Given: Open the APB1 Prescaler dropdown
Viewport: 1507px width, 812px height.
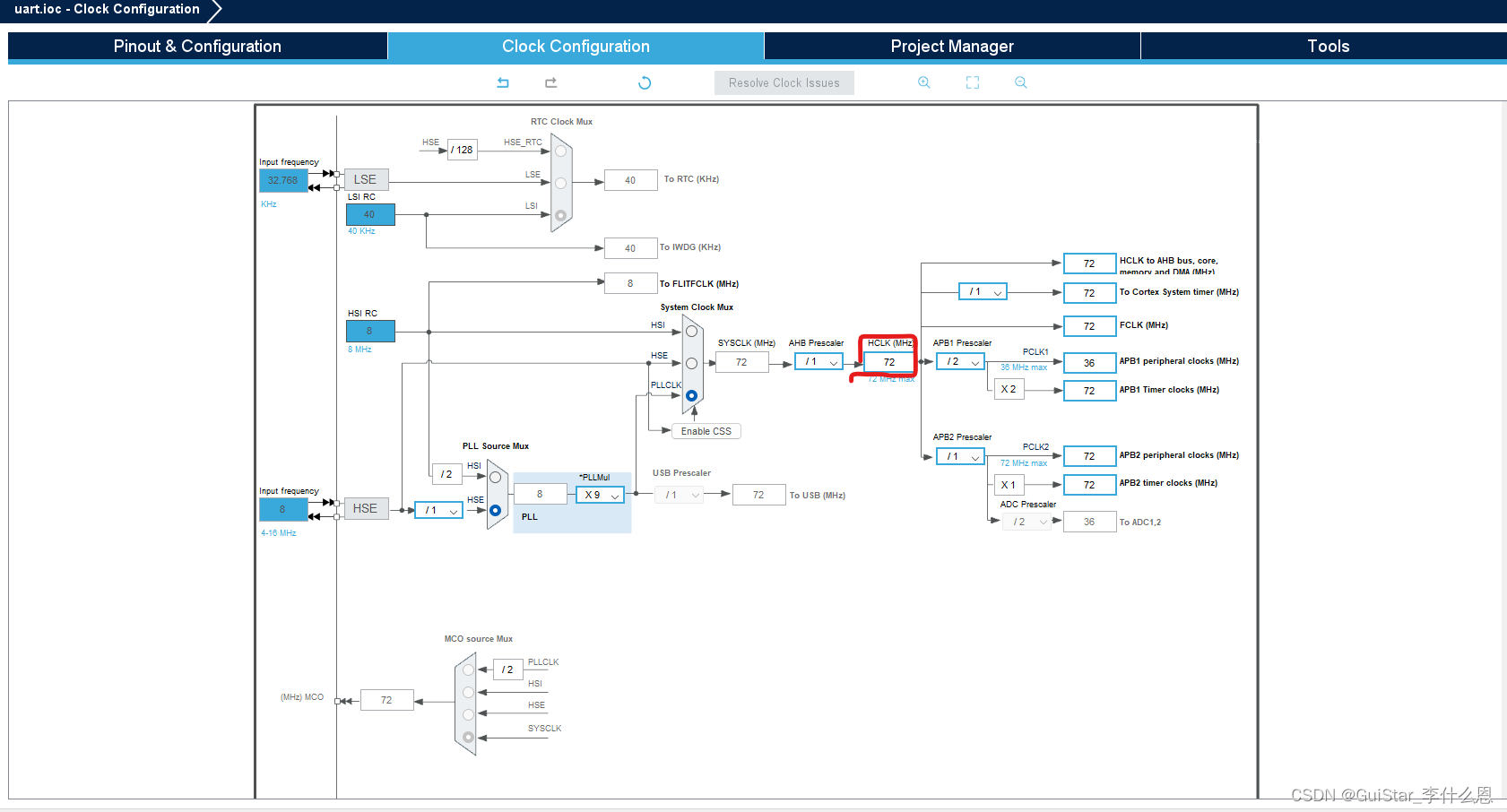Looking at the screenshot, I should 960,361.
